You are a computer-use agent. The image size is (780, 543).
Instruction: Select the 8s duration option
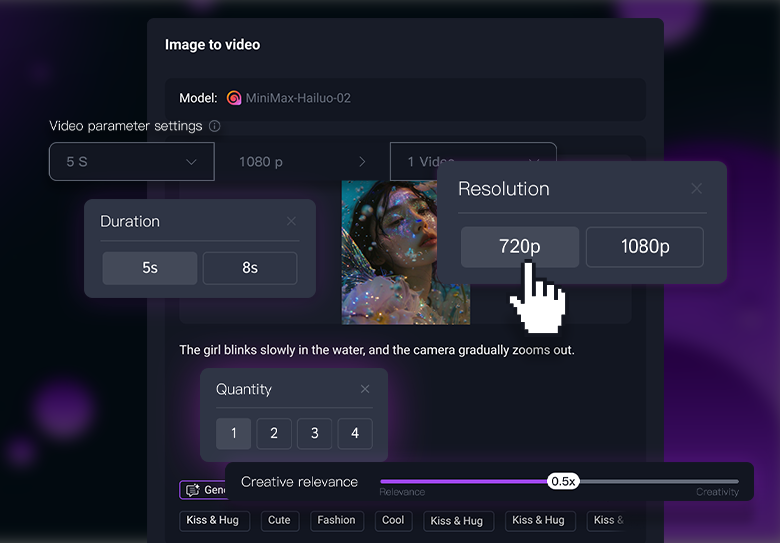tap(250, 268)
